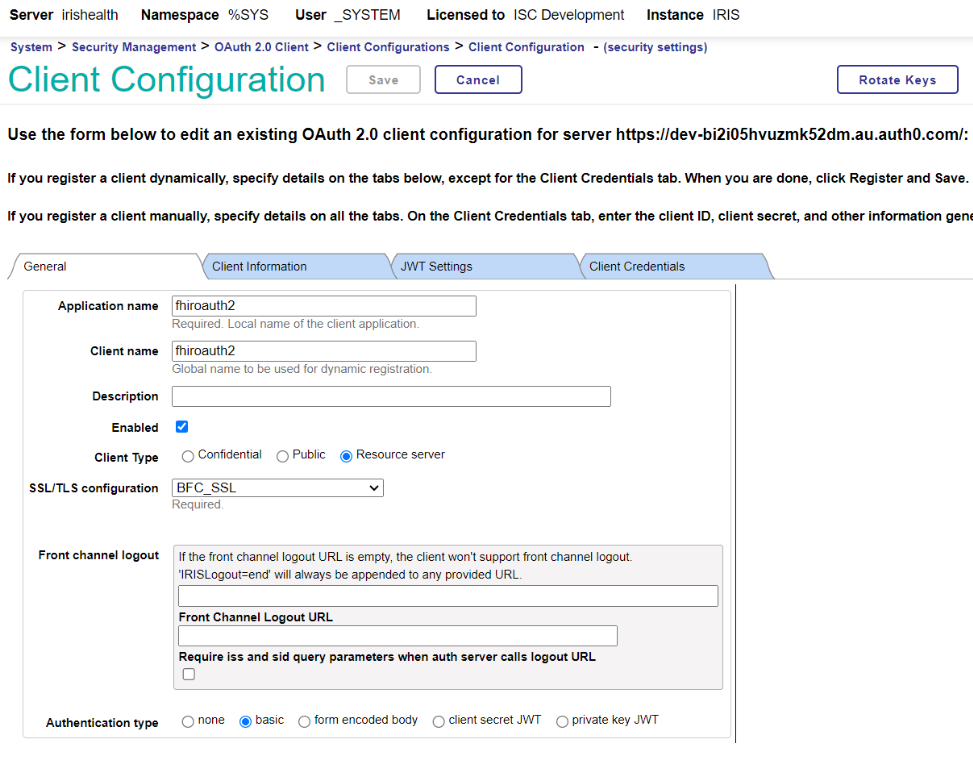Choose form encoded body authentication
The image size is (973, 774).
[x=304, y=722]
